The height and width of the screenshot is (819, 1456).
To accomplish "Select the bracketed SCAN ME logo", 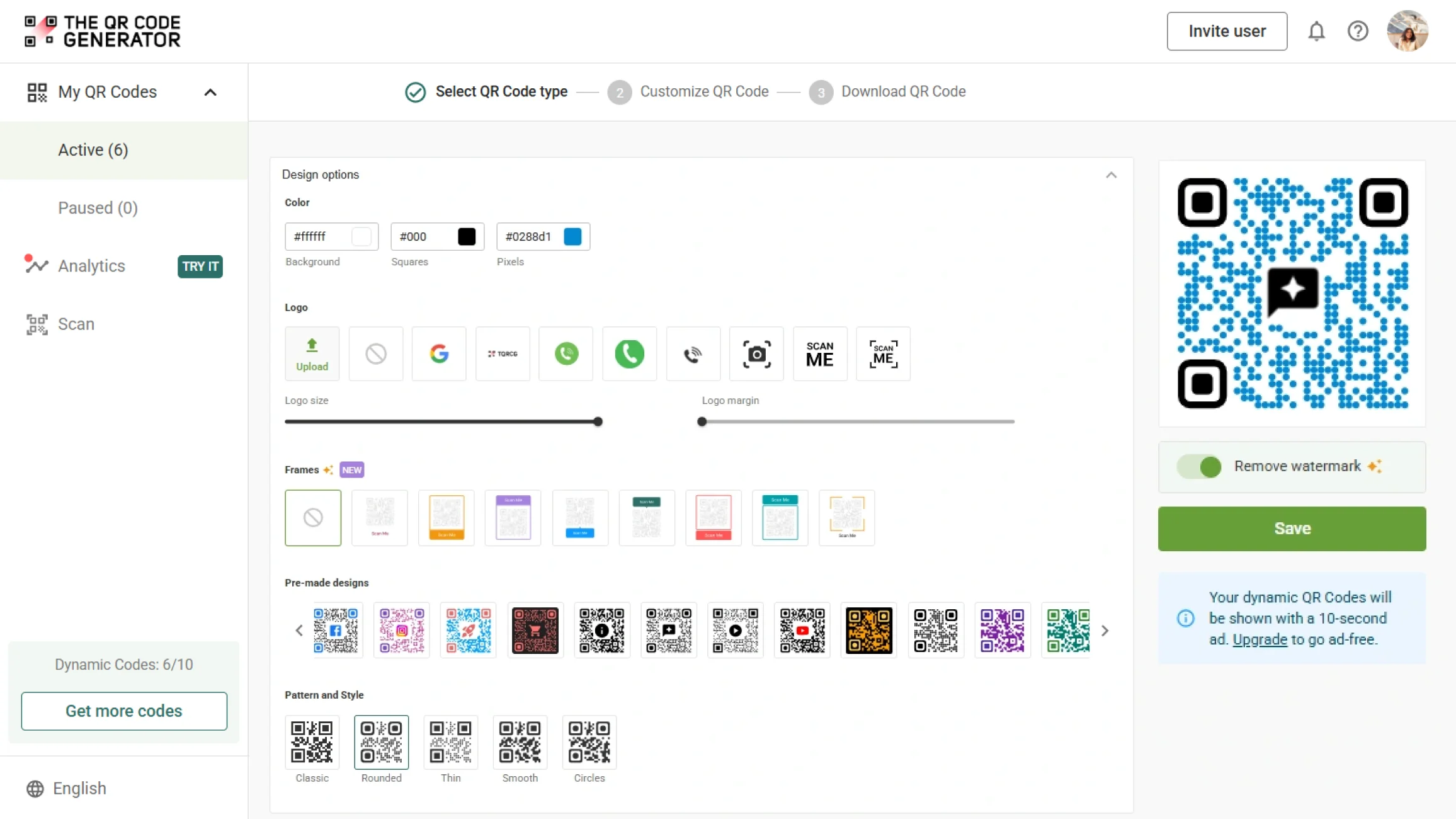I will 883,353.
